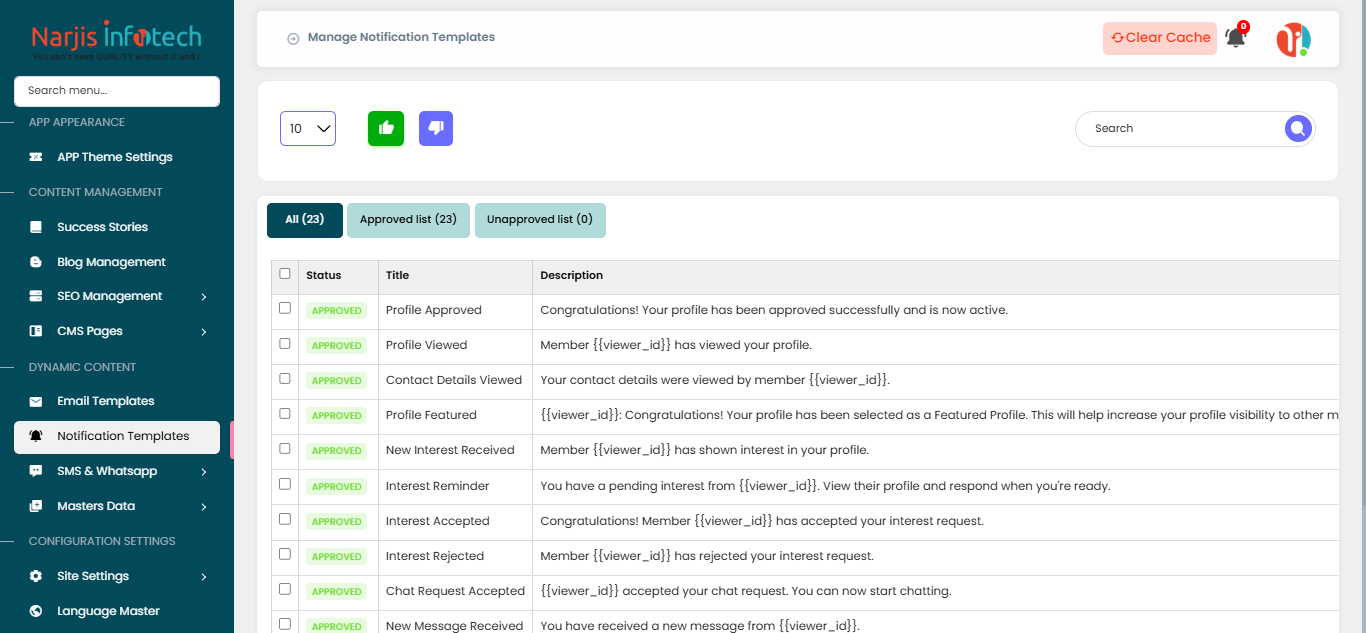
Task: Open Blog Management from the sidebar
Action: click(111, 262)
